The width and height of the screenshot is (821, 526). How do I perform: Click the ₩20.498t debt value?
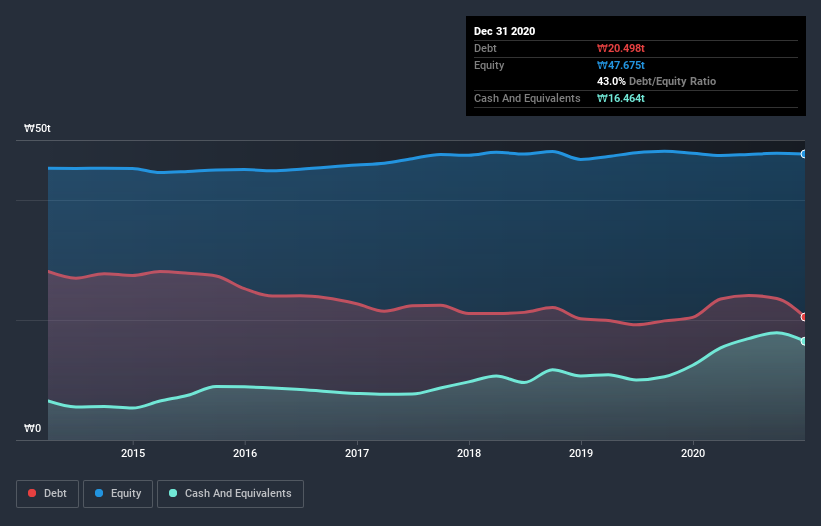point(621,48)
